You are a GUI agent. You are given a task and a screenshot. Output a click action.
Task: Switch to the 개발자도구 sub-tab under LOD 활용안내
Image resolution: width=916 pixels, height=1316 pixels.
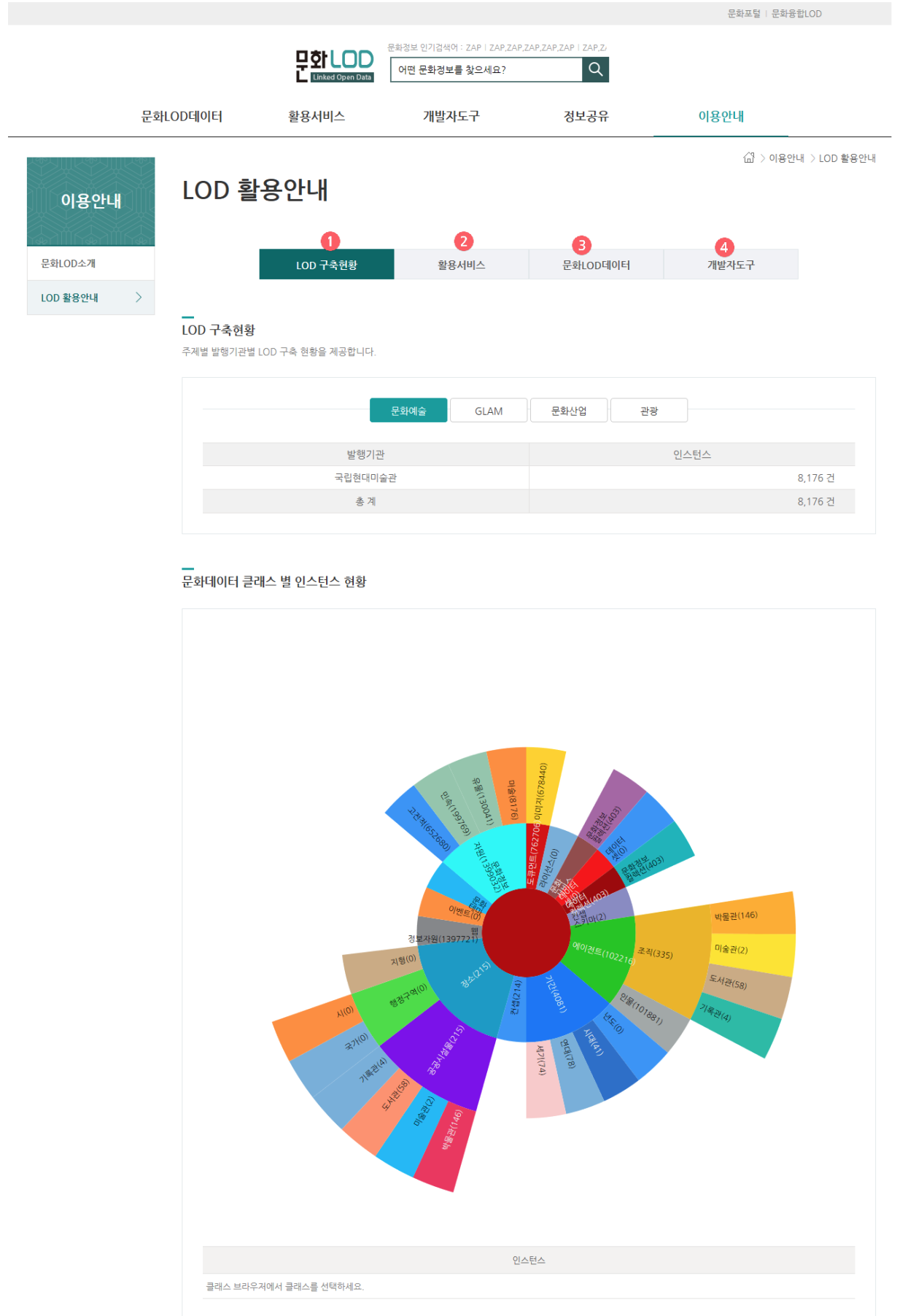pyautogui.click(x=731, y=264)
